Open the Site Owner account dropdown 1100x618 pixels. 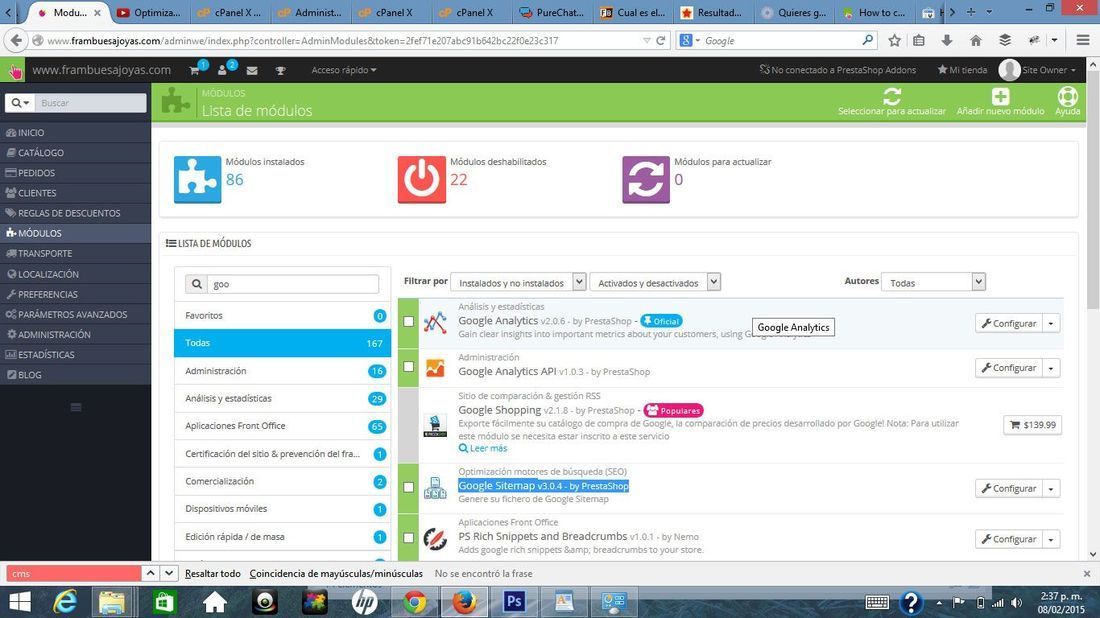(1038, 70)
